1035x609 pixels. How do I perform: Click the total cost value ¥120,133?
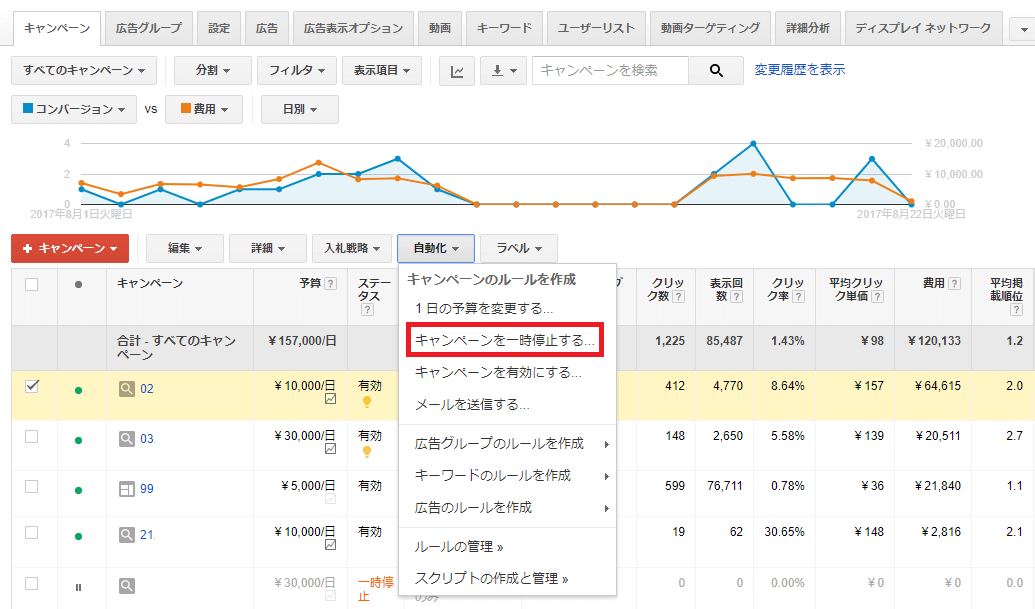[x=934, y=341]
